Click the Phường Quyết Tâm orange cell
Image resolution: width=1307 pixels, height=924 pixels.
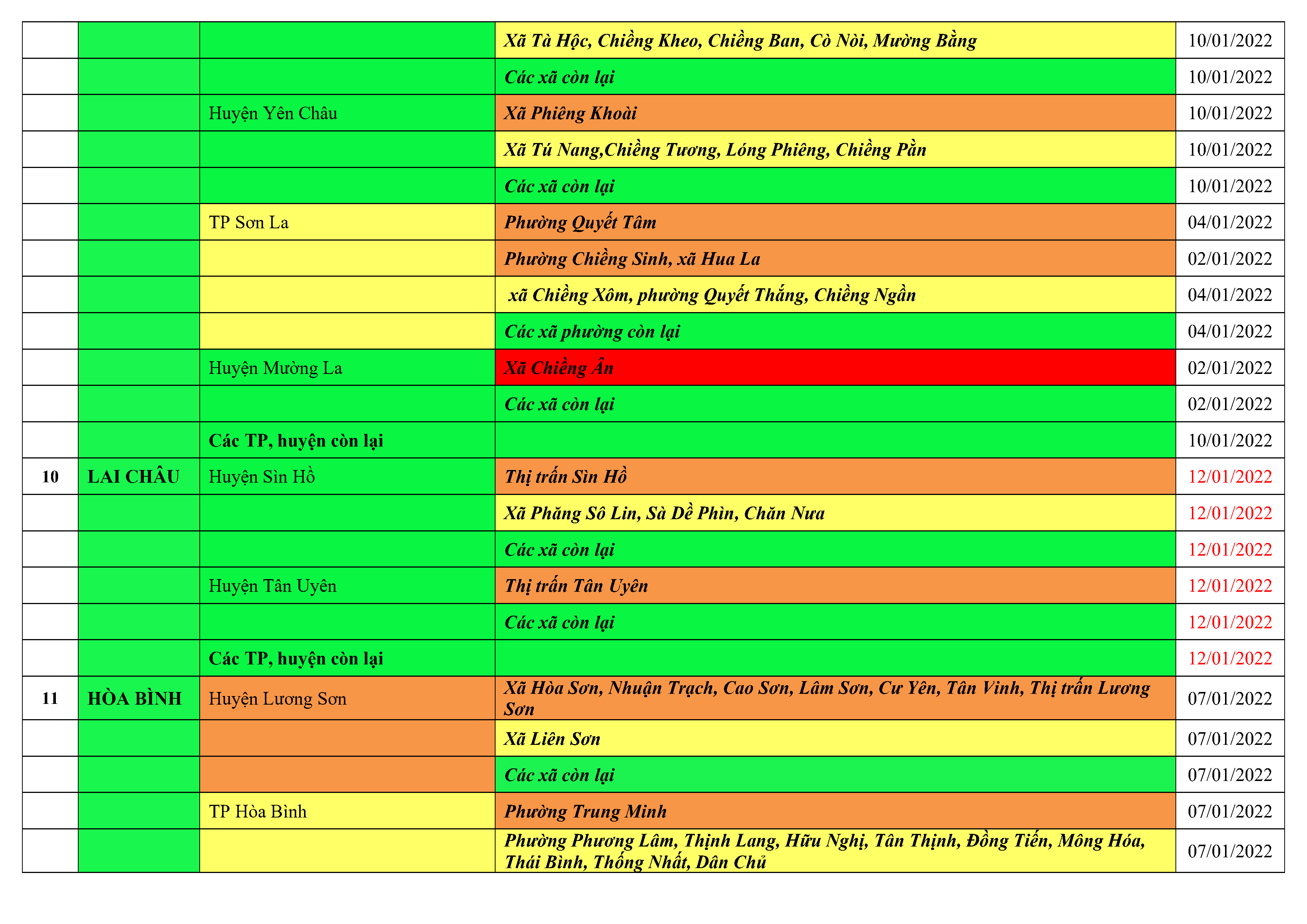click(x=835, y=222)
